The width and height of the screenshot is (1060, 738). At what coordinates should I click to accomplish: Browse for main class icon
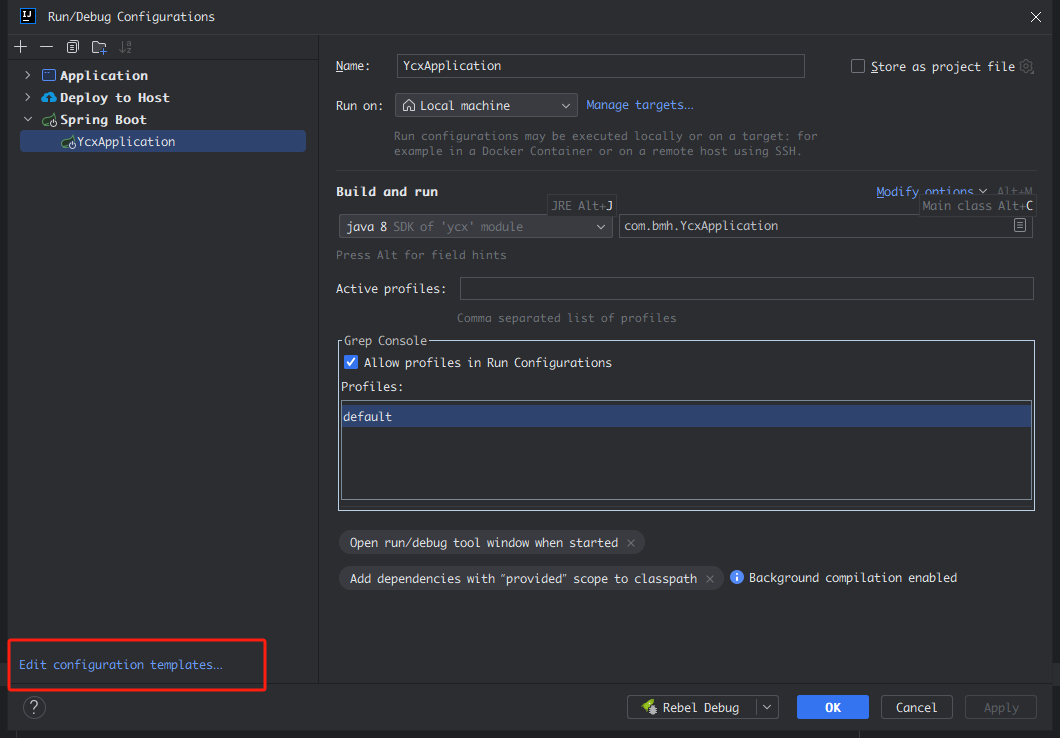click(x=1020, y=225)
